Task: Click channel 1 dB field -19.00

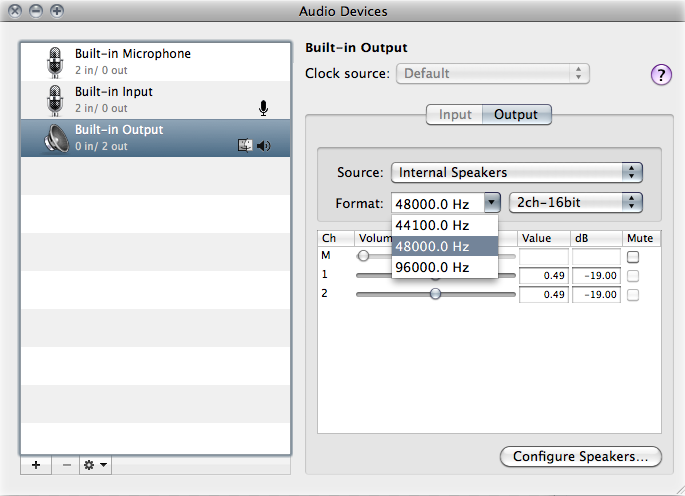Action: click(x=596, y=276)
